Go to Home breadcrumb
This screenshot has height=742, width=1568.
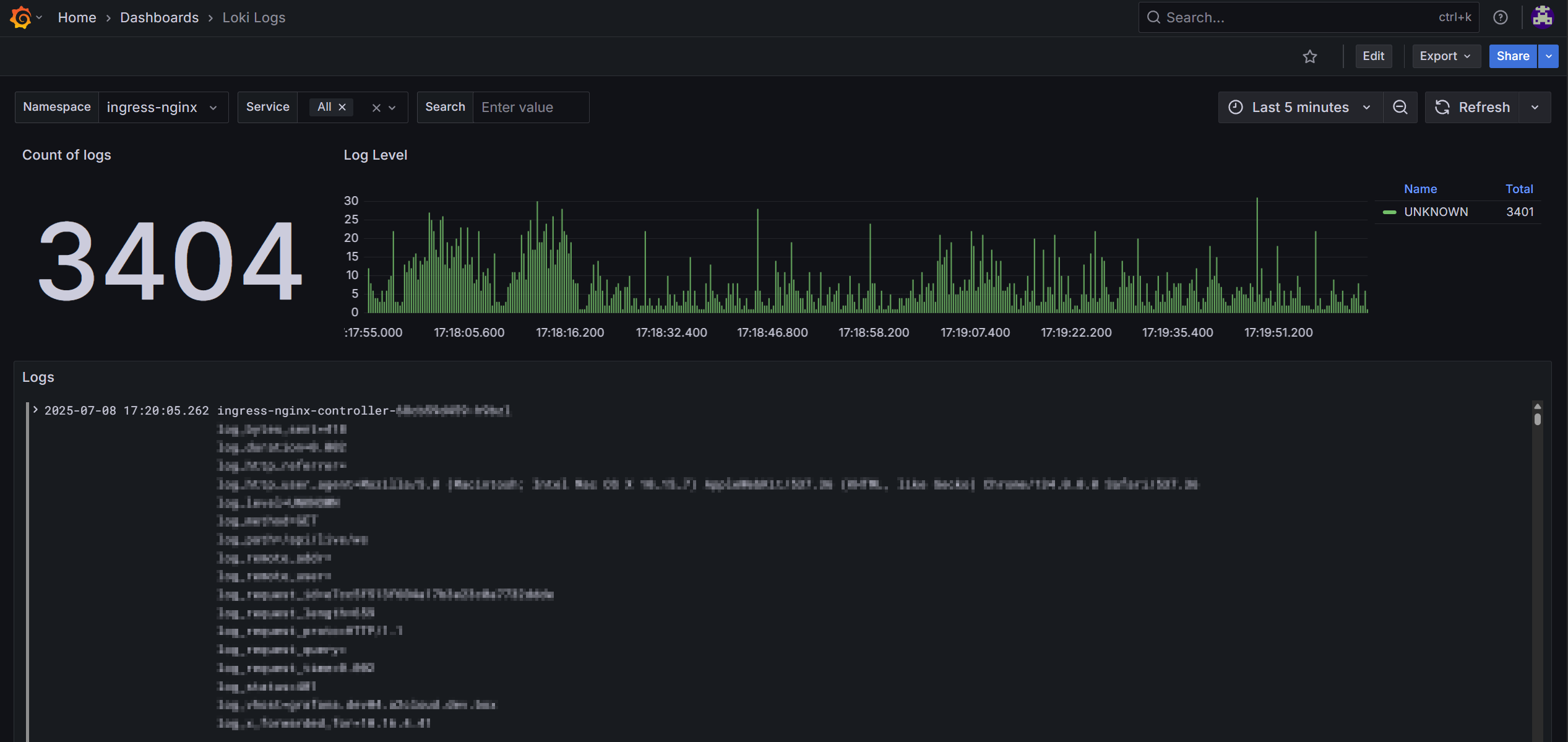click(77, 17)
